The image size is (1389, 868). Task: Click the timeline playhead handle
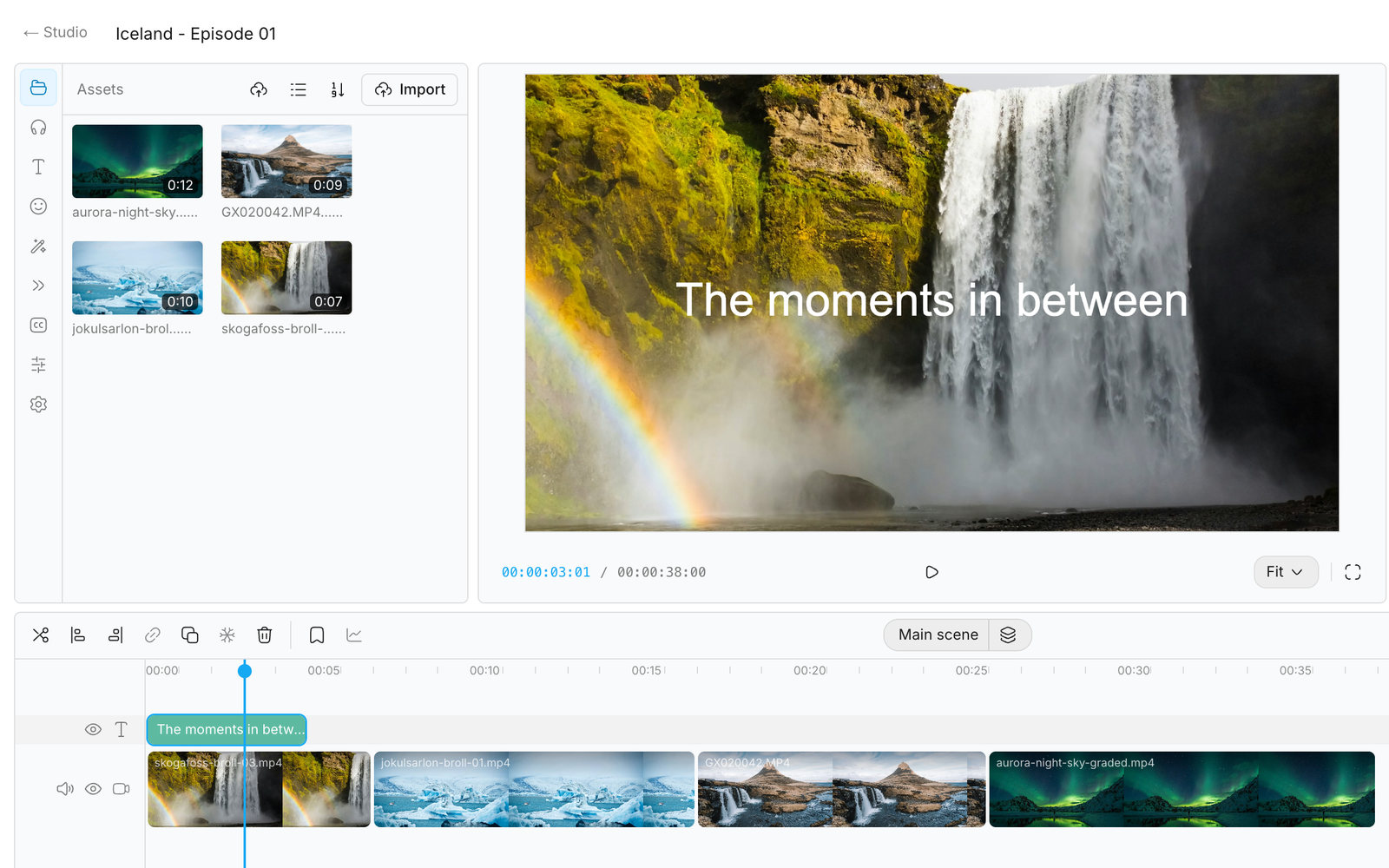245,670
